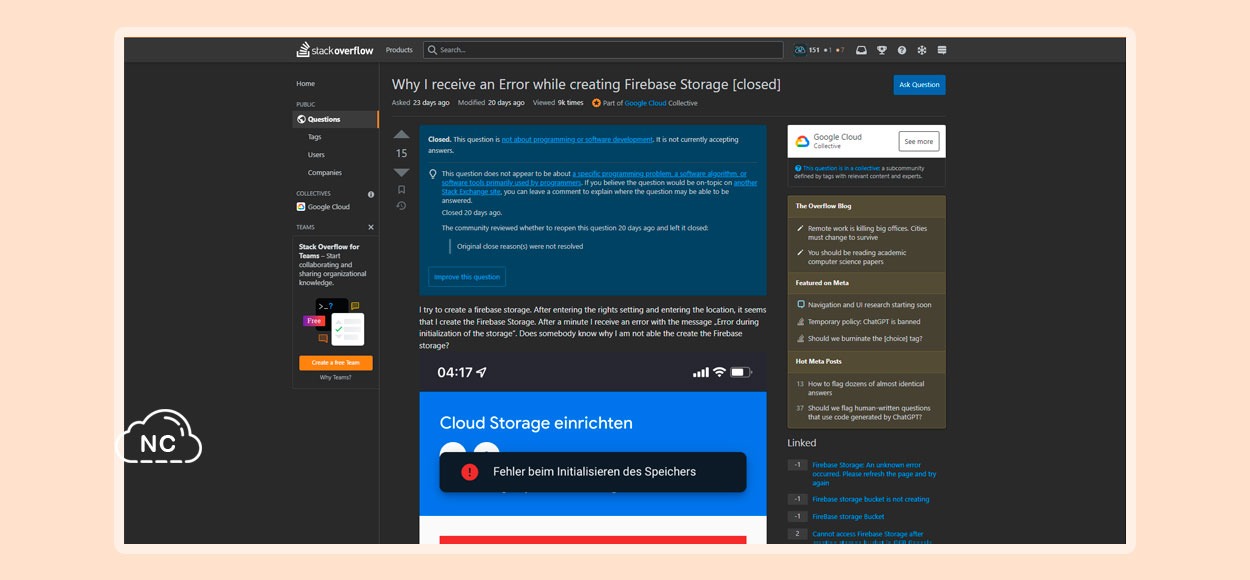Bookmark the question
This screenshot has height=580, width=1250.
click(x=401, y=189)
